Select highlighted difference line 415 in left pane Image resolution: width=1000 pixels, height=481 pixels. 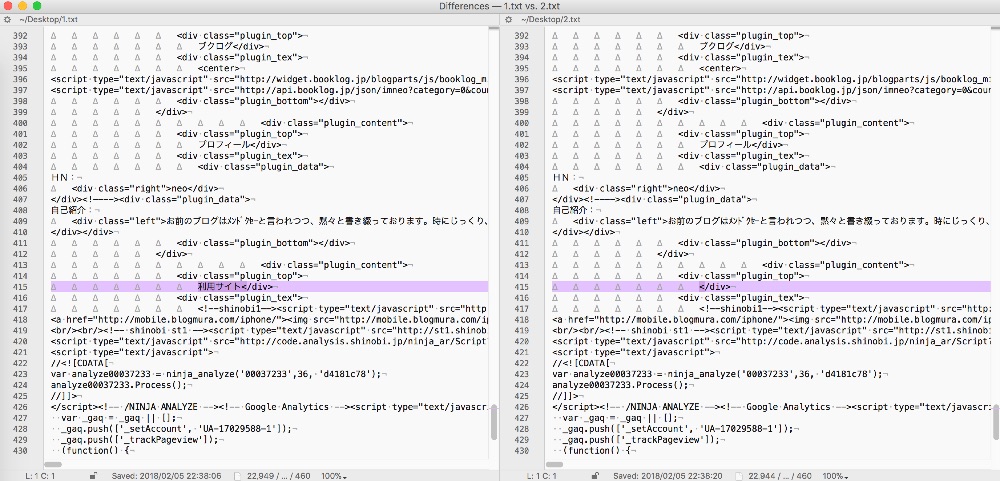(269, 286)
